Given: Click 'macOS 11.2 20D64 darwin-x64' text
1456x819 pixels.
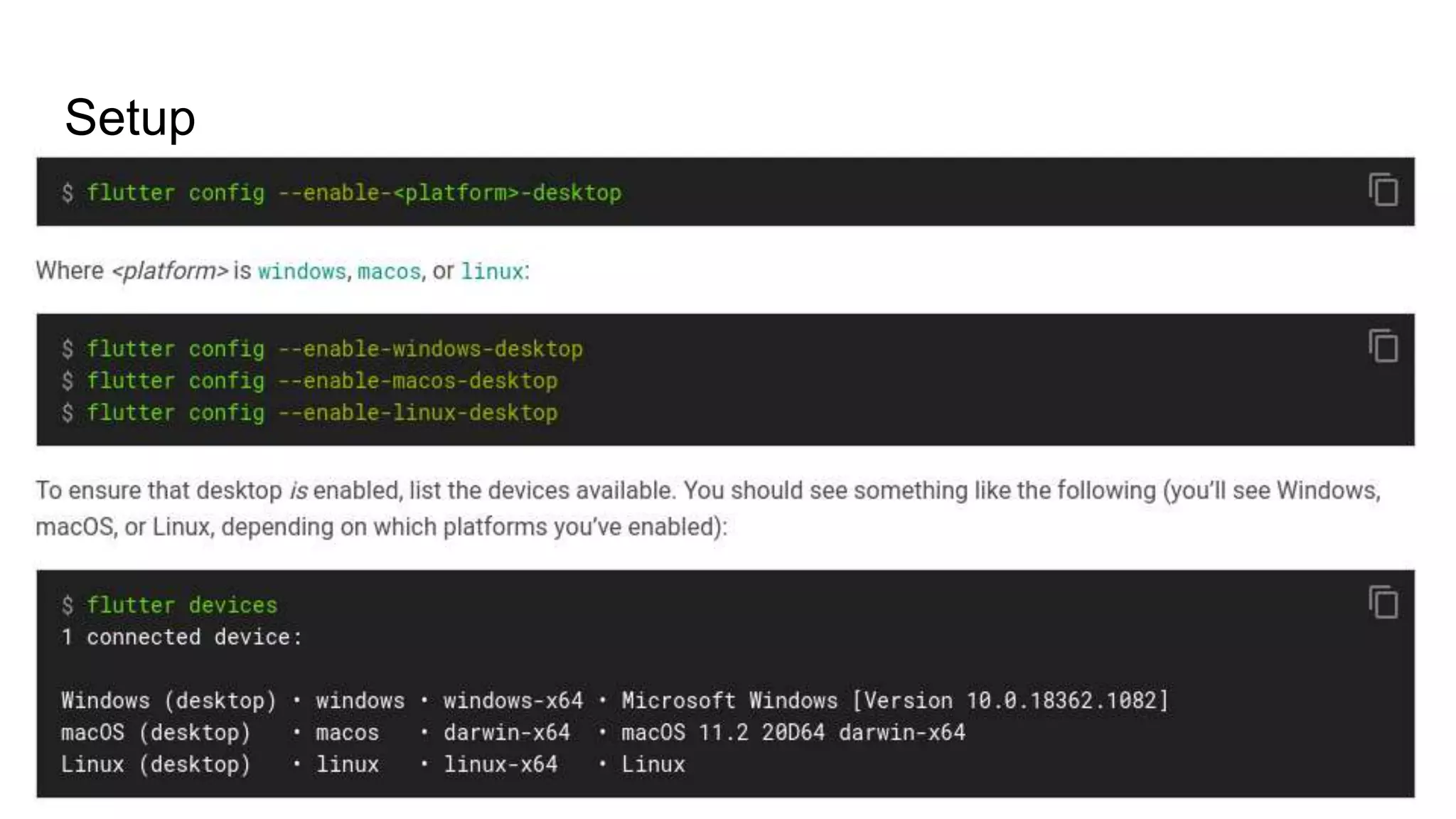Looking at the screenshot, I should 793,733.
